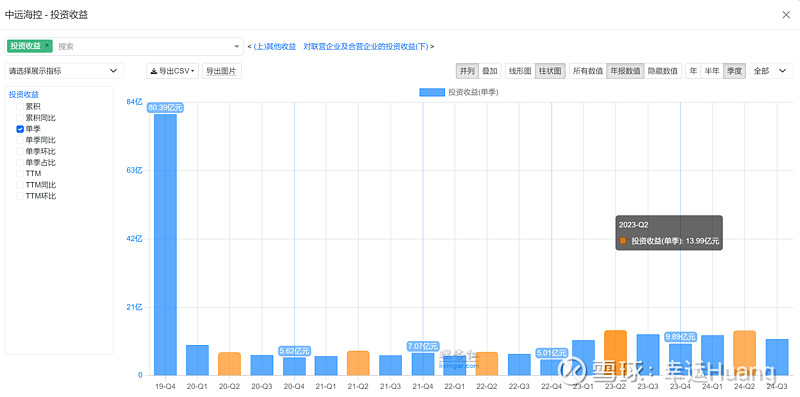800x397 pixels.
Task: Enable the TTM checkbox
Action: pos(20,173)
